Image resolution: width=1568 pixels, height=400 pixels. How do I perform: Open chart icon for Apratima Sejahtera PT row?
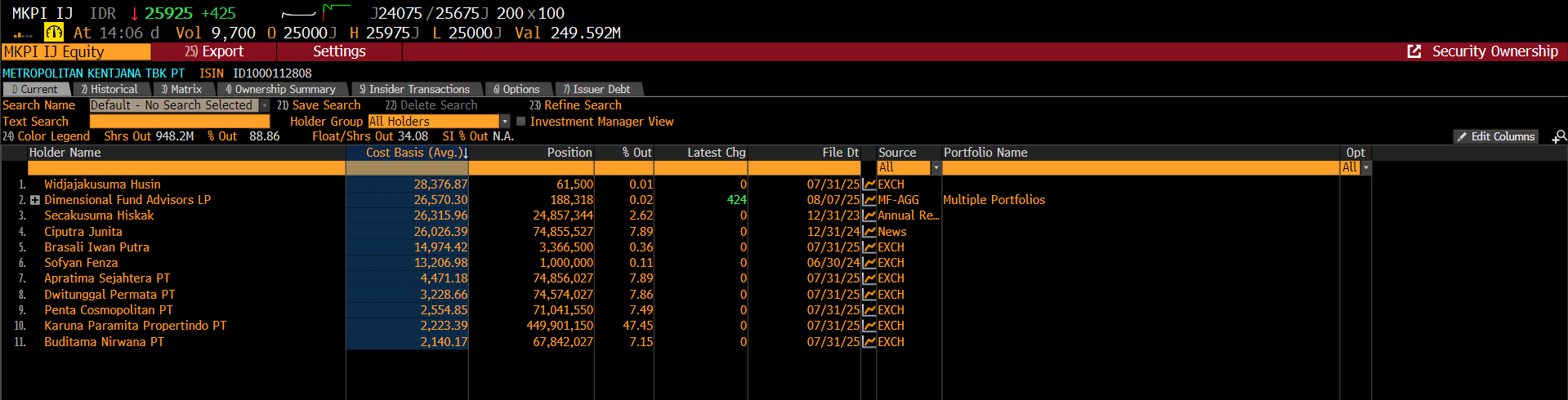coord(869,278)
